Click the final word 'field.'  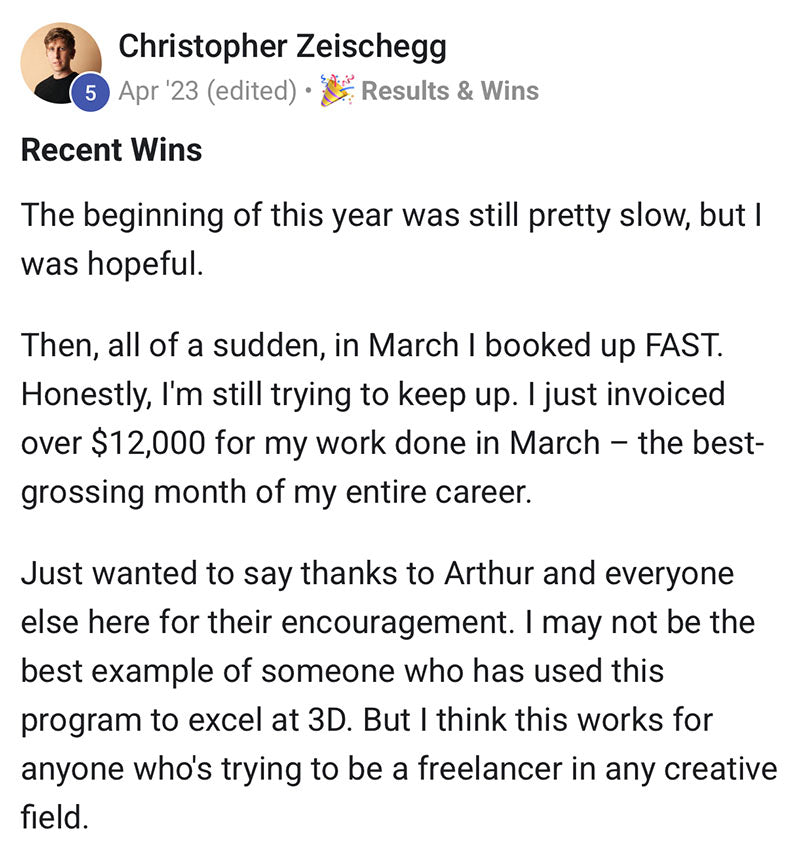tap(54, 816)
